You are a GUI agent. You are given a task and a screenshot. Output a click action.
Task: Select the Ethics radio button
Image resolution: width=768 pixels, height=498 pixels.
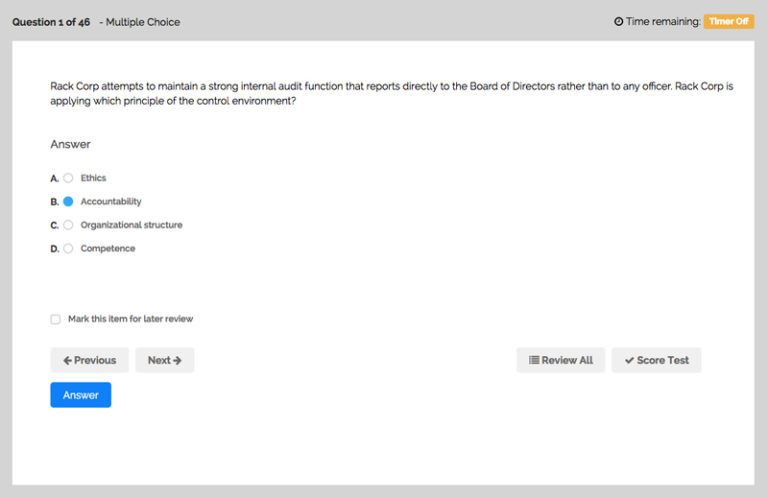coord(68,178)
